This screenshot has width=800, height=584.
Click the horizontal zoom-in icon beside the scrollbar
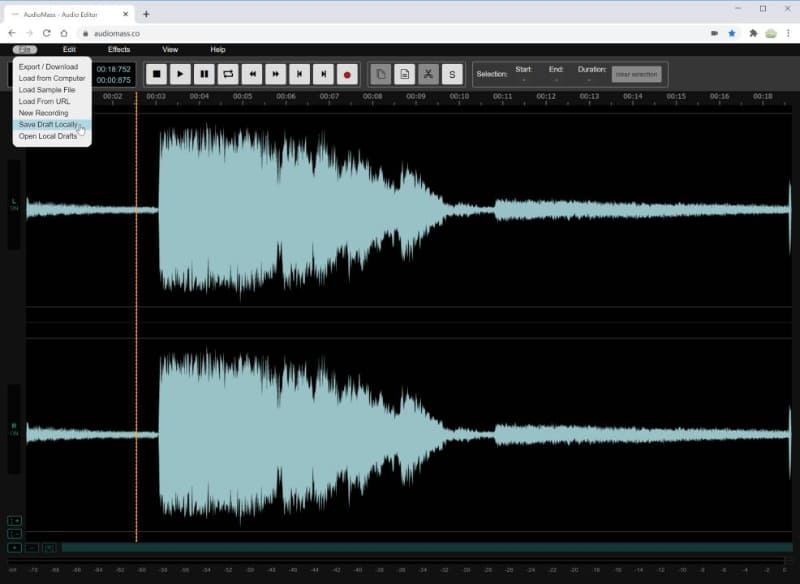tap(14, 548)
